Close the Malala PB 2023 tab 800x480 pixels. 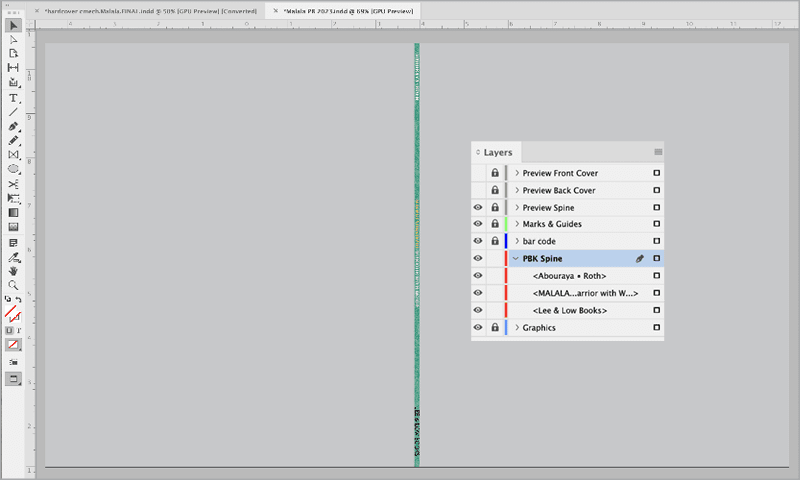point(276,11)
